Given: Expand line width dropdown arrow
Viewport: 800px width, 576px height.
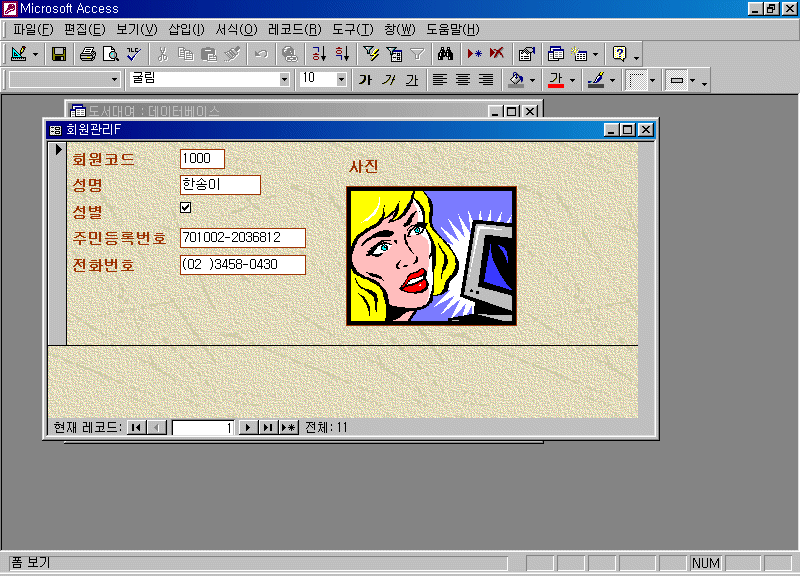Looking at the screenshot, I should point(652,81).
